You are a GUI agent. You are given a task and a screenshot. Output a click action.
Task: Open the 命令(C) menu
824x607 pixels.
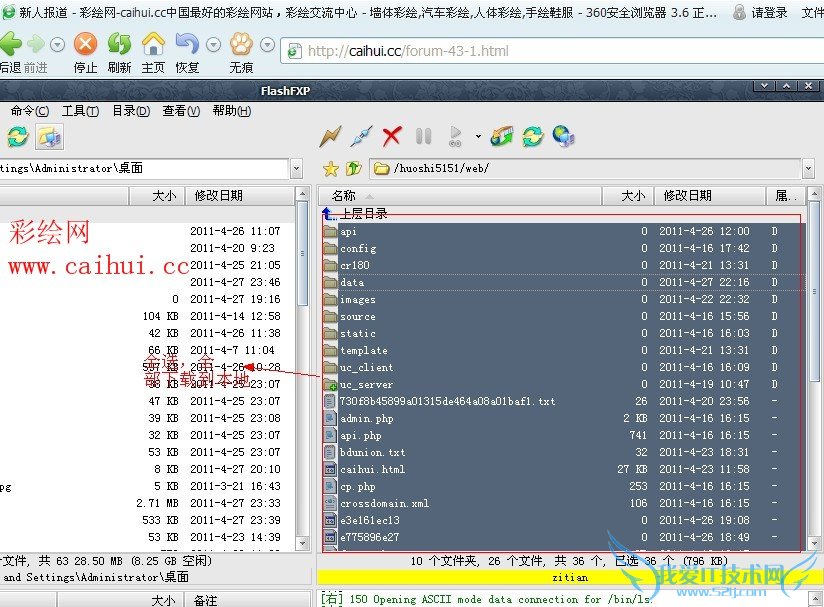29,111
